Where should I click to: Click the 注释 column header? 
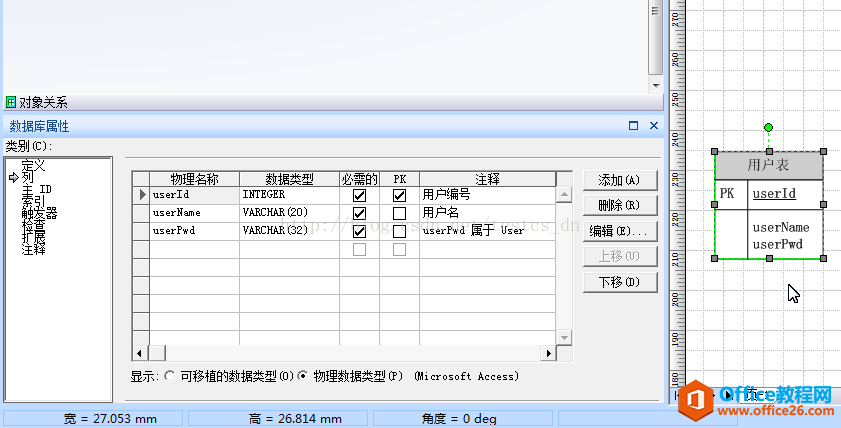pos(488,179)
